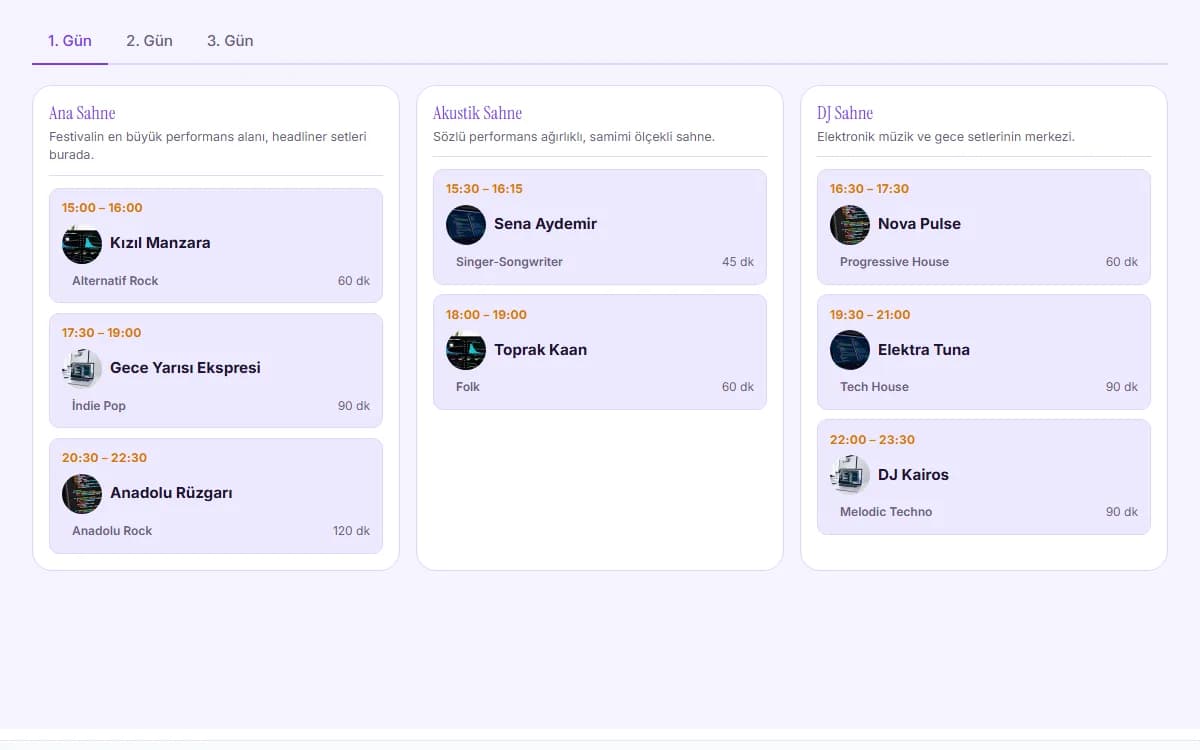The image size is (1200, 750).
Task: Select the 1. Gün tab
Action: (70, 41)
